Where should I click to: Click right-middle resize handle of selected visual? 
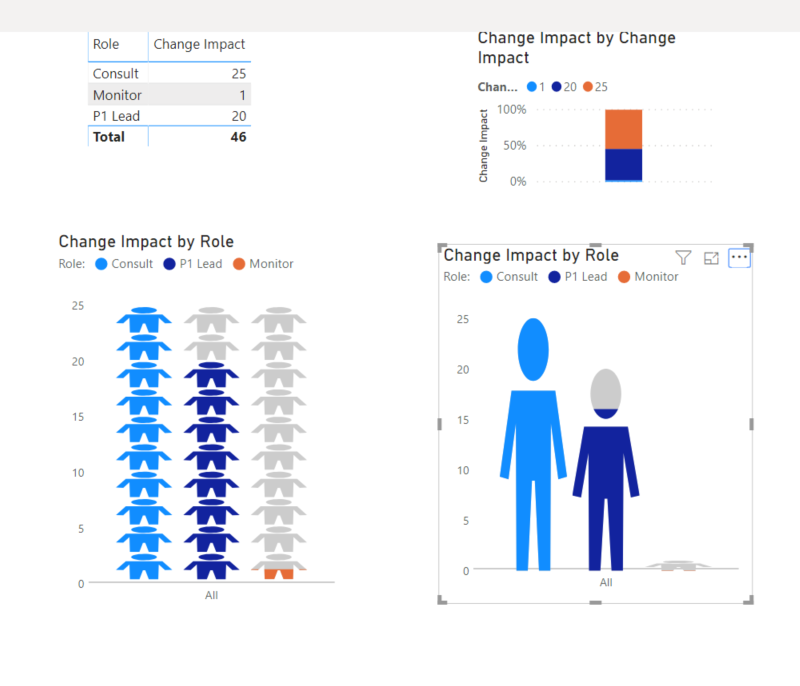(751, 424)
